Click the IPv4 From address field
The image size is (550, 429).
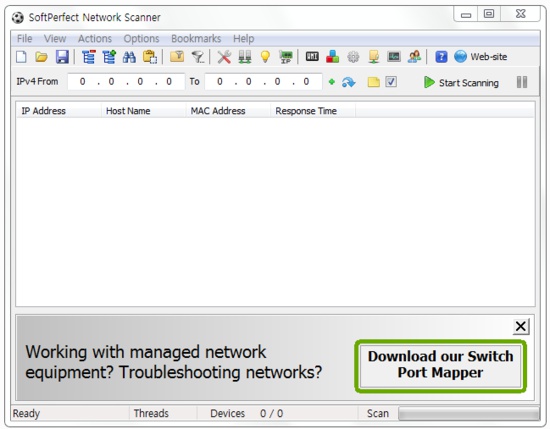pyautogui.click(x=126, y=82)
